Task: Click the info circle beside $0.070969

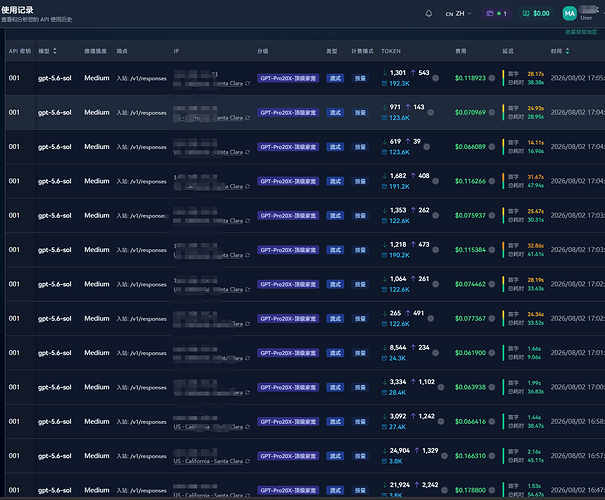Action: click(492, 113)
